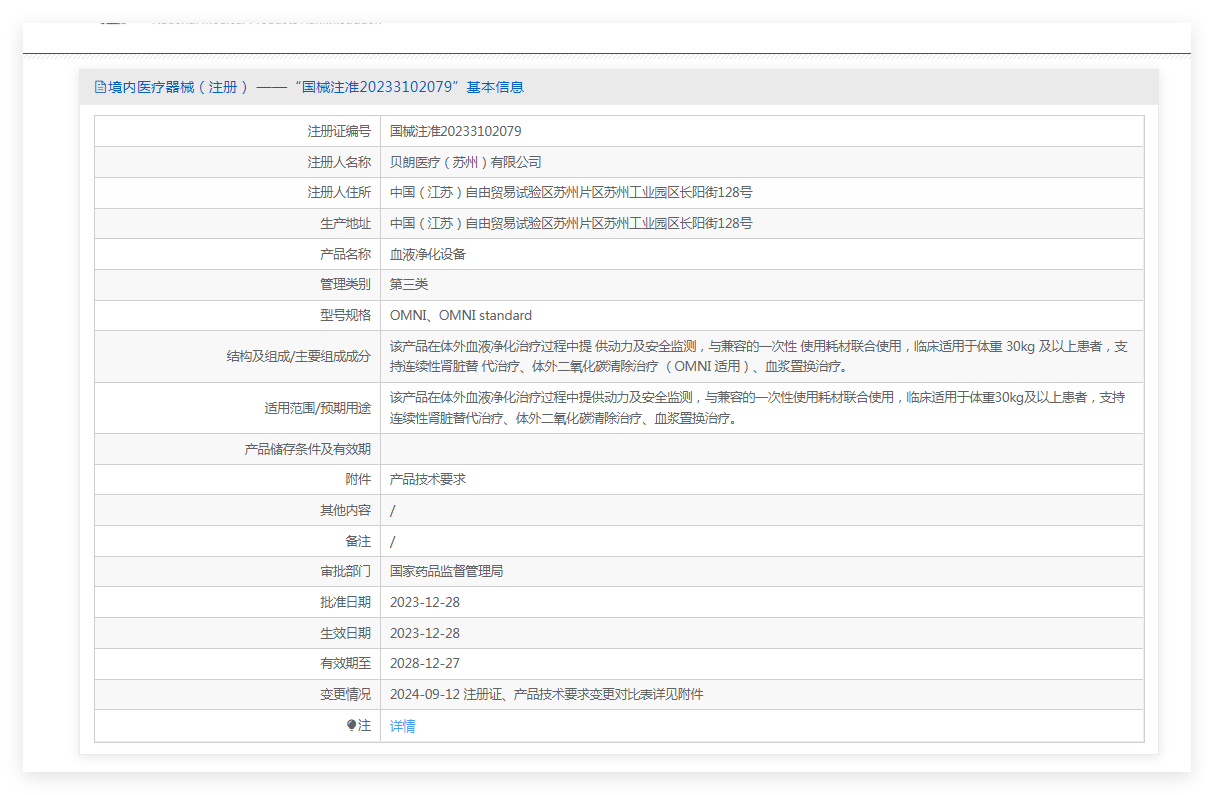Click the 生效日期 value 2023-12-28
This screenshot has width=1214, height=795.
425,633
